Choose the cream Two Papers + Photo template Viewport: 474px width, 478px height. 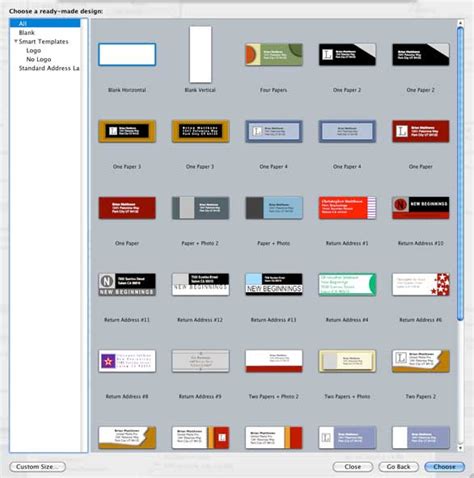click(347, 361)
